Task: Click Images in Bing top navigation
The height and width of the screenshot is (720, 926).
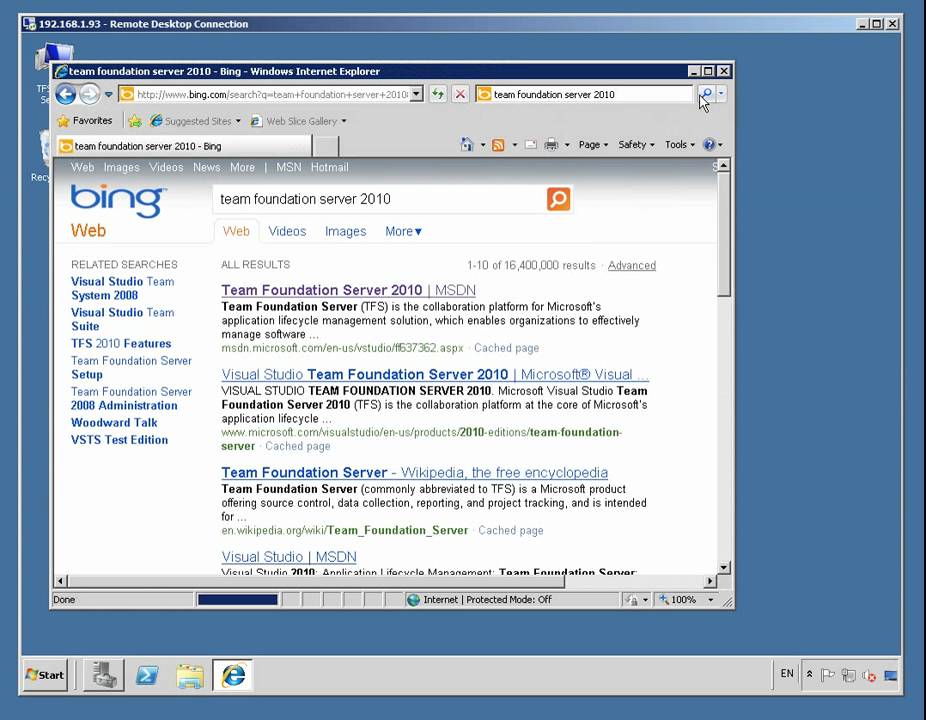Action: pos(122,167)
